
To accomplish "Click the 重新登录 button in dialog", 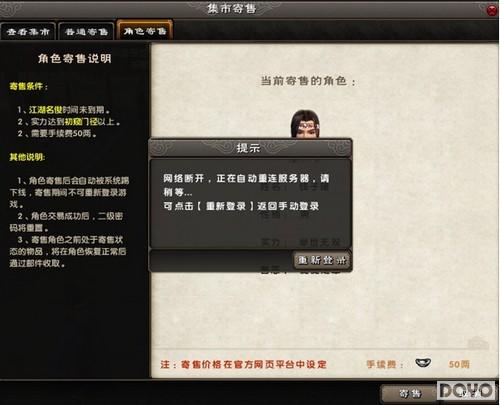I will coord(322,260).
